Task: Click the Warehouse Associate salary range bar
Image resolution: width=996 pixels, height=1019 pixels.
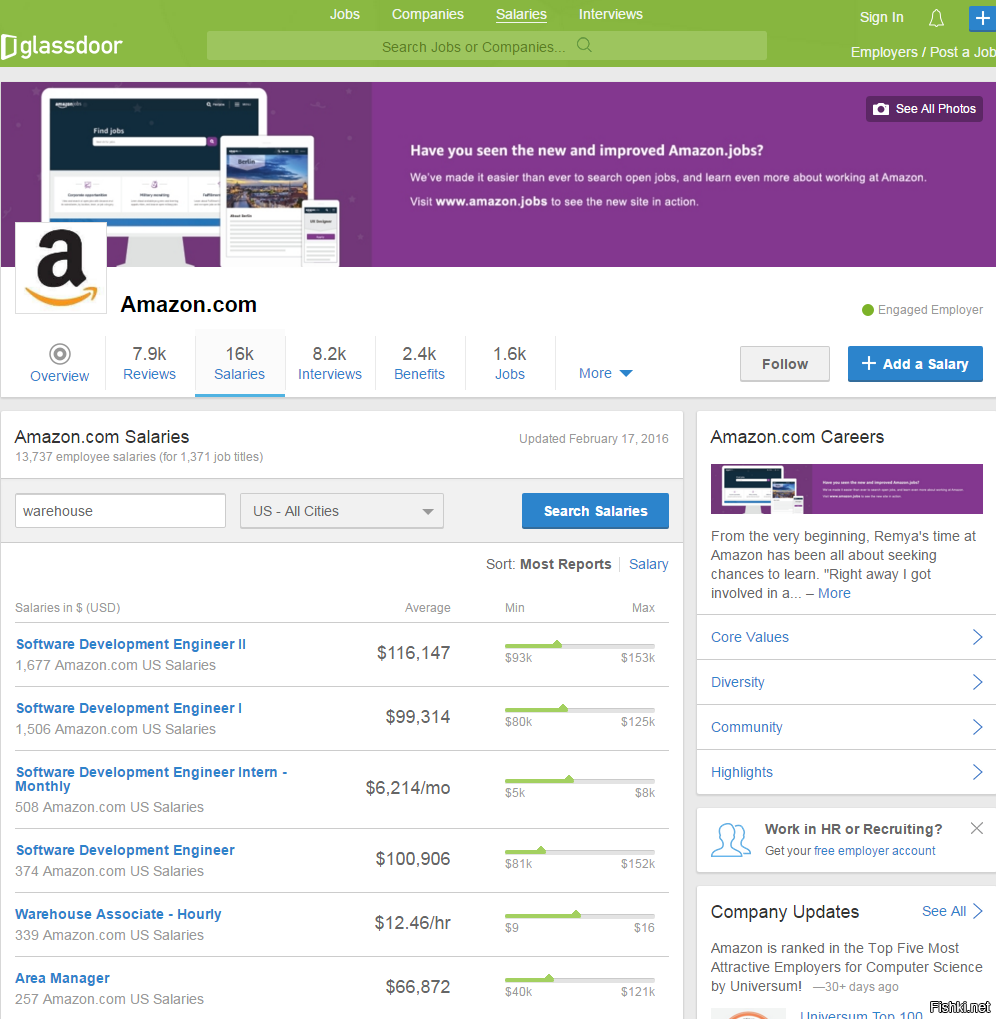Action: point(580,915)
